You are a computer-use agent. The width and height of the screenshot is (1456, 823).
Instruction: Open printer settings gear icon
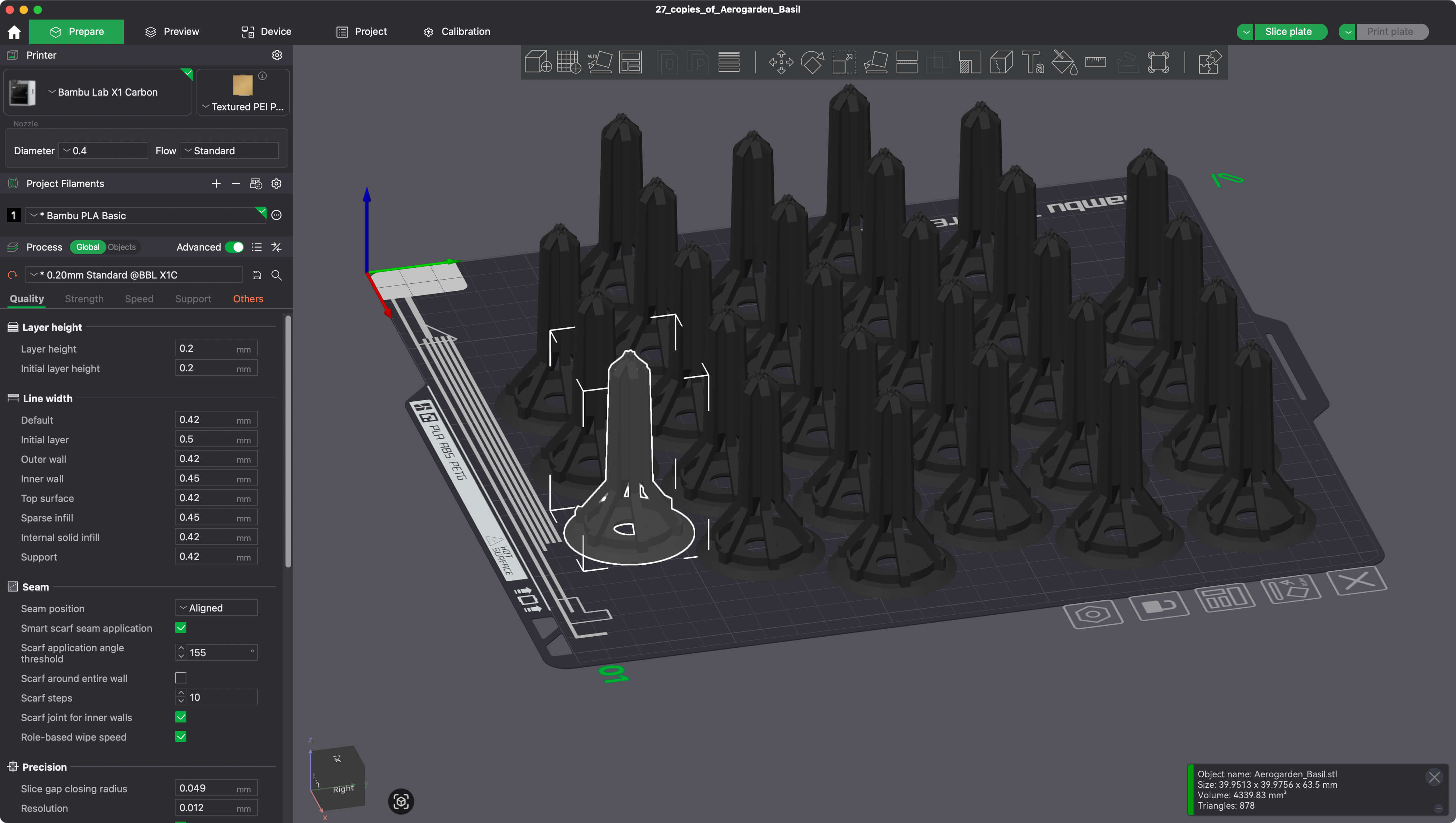tap(277, 55)
